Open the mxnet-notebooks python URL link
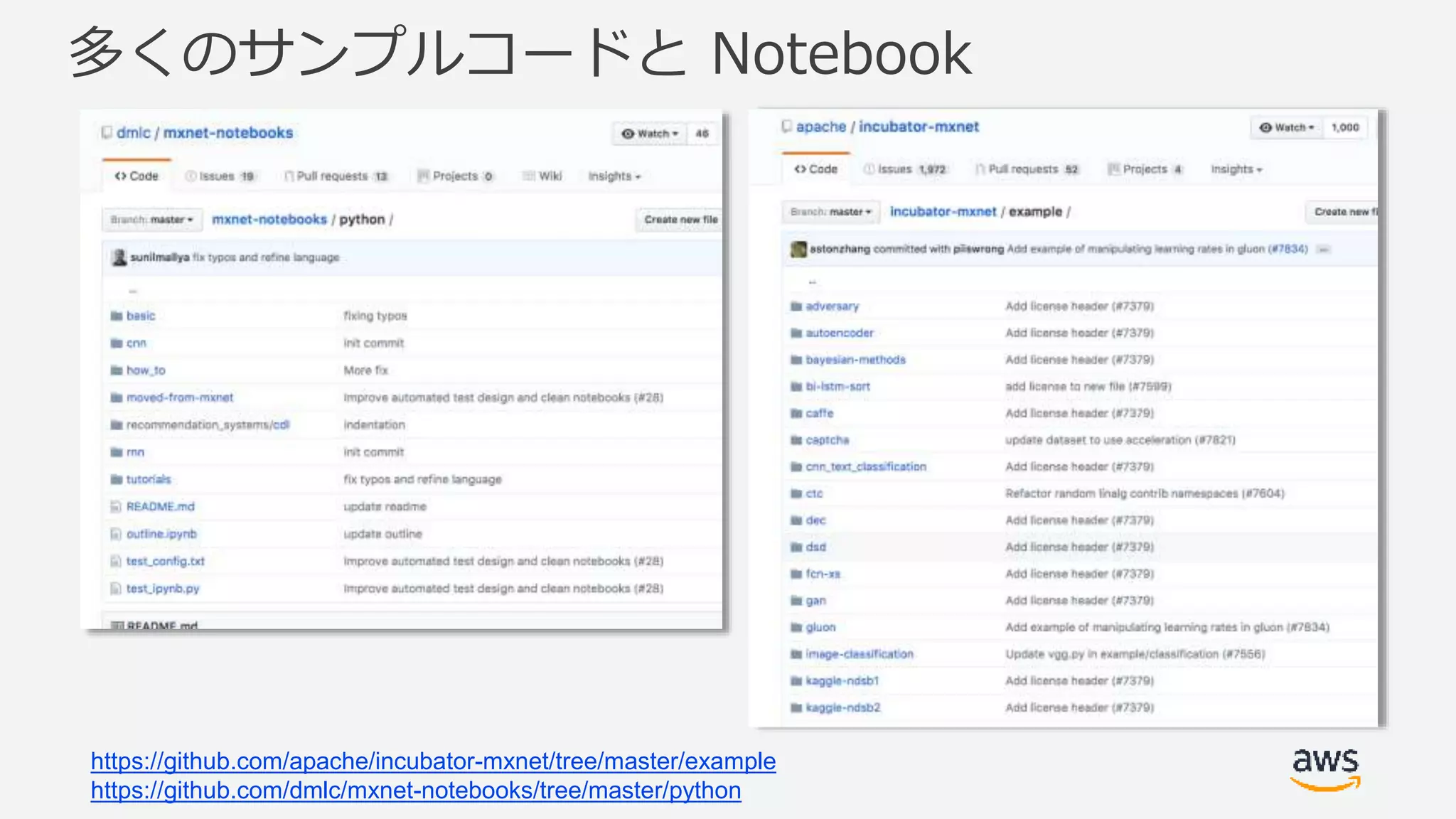 click(416, 791)
